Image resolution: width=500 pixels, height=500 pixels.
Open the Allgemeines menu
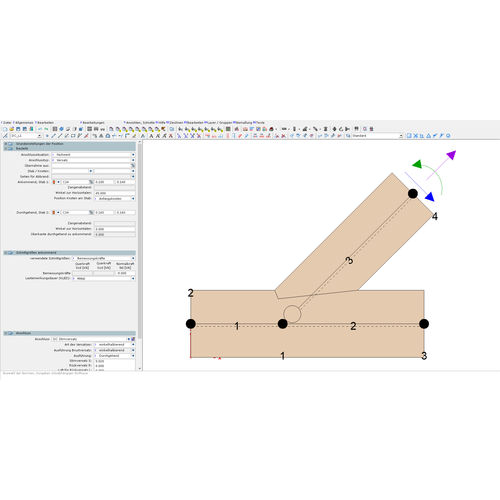pyautogui.click(x=24, y=123)
